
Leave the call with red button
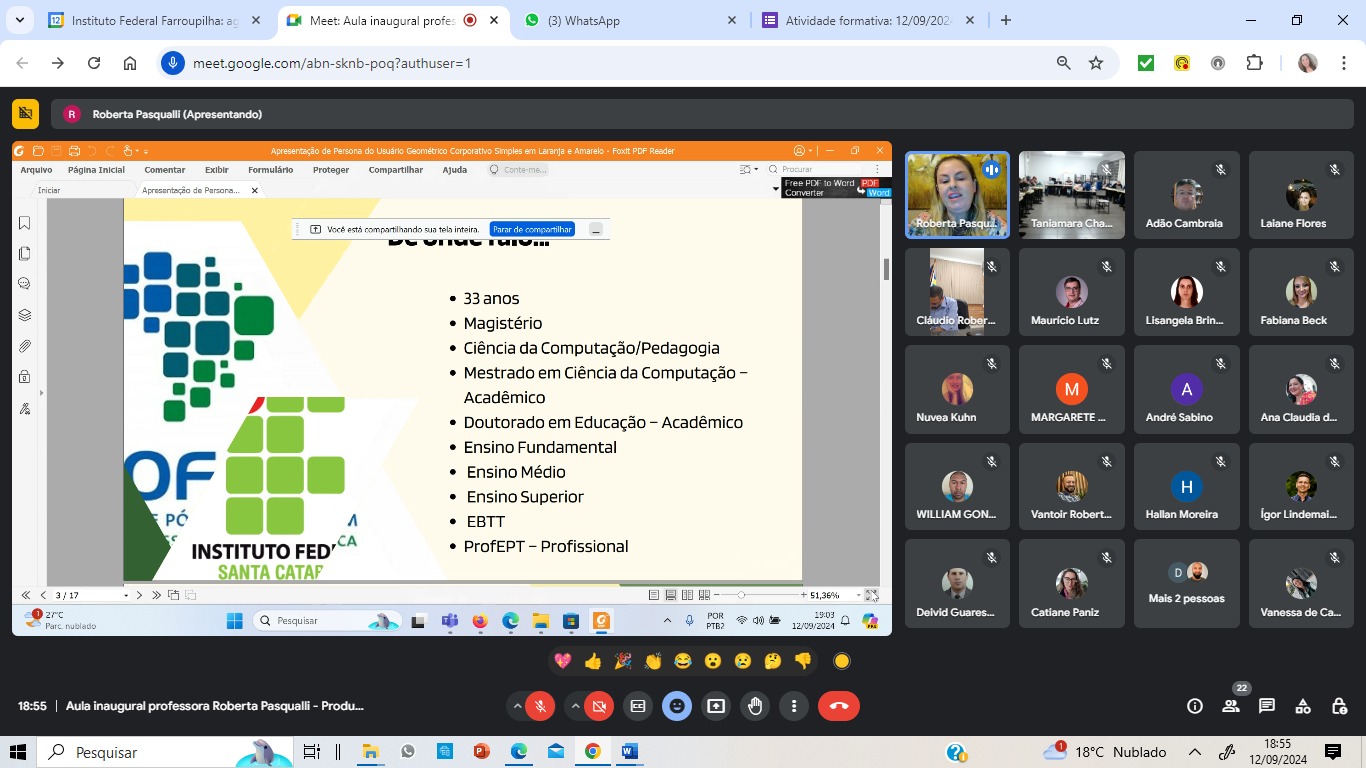838,706
